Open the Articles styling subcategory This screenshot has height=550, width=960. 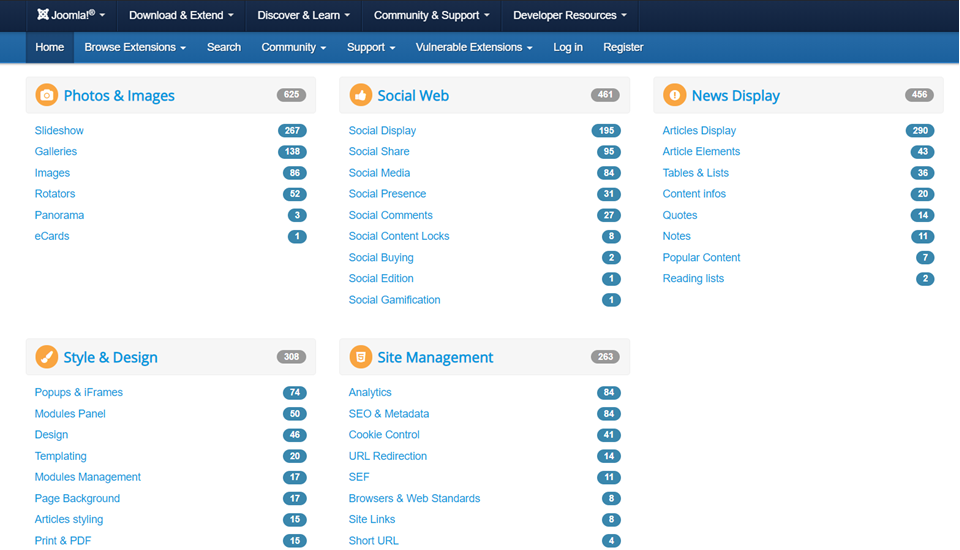[69, 519]
